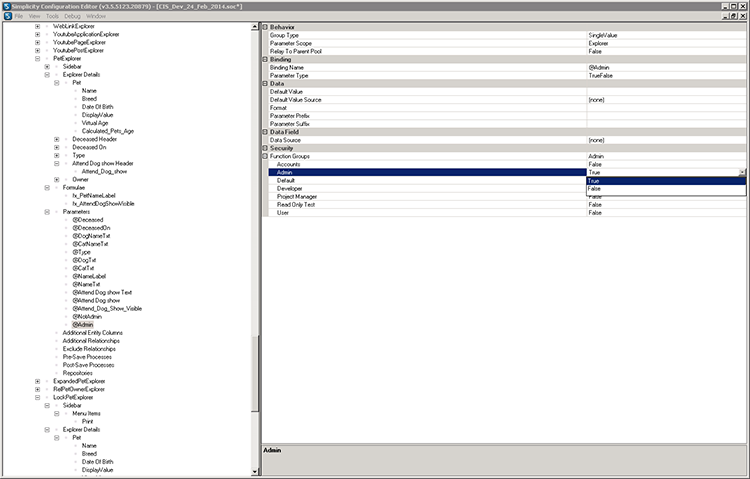Select the Attend_Dog_show tree item
Screen dimensions: 750x479
104,171
